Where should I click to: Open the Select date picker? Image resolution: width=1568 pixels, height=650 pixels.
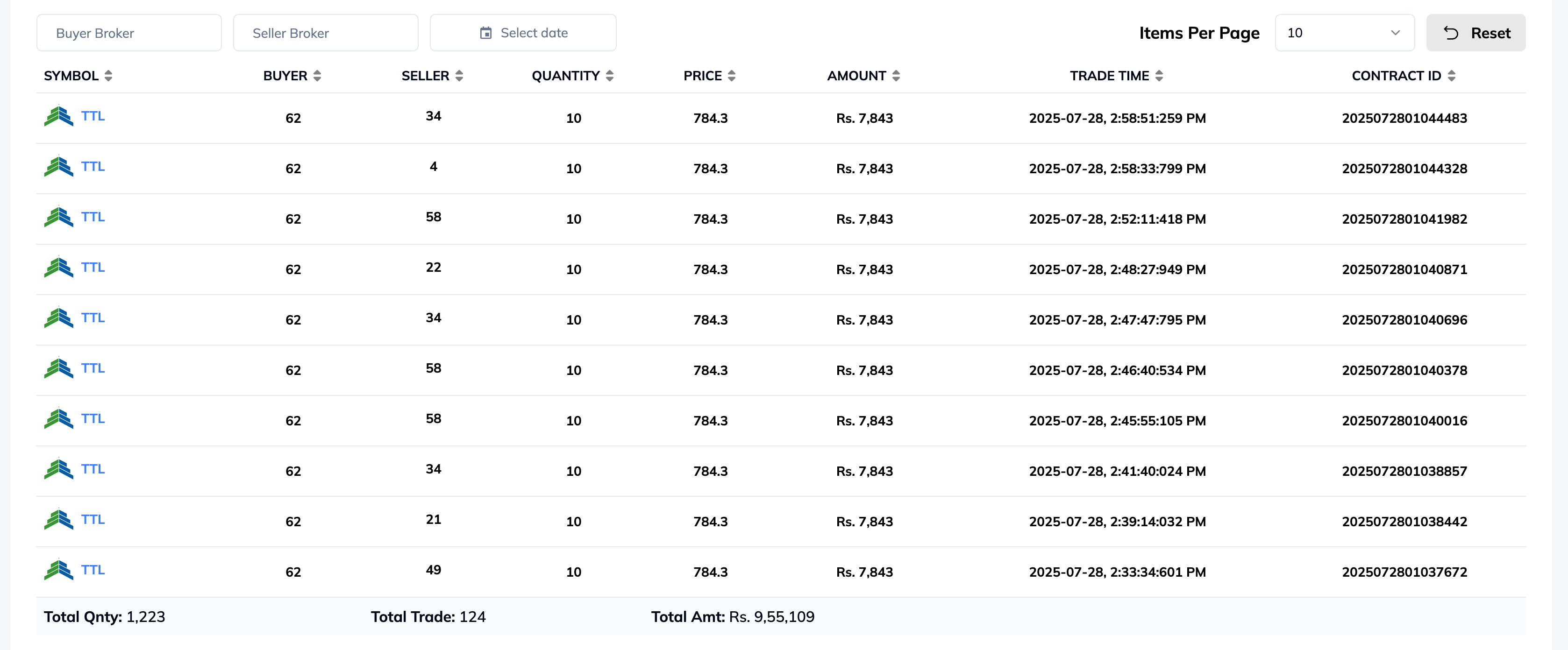(x=523, y=33)
